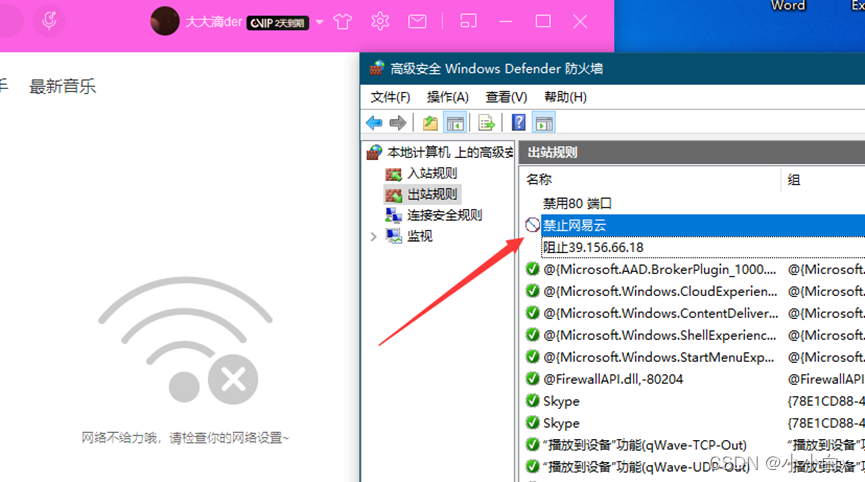Click the voice search microphone icon

click(49, 20)
